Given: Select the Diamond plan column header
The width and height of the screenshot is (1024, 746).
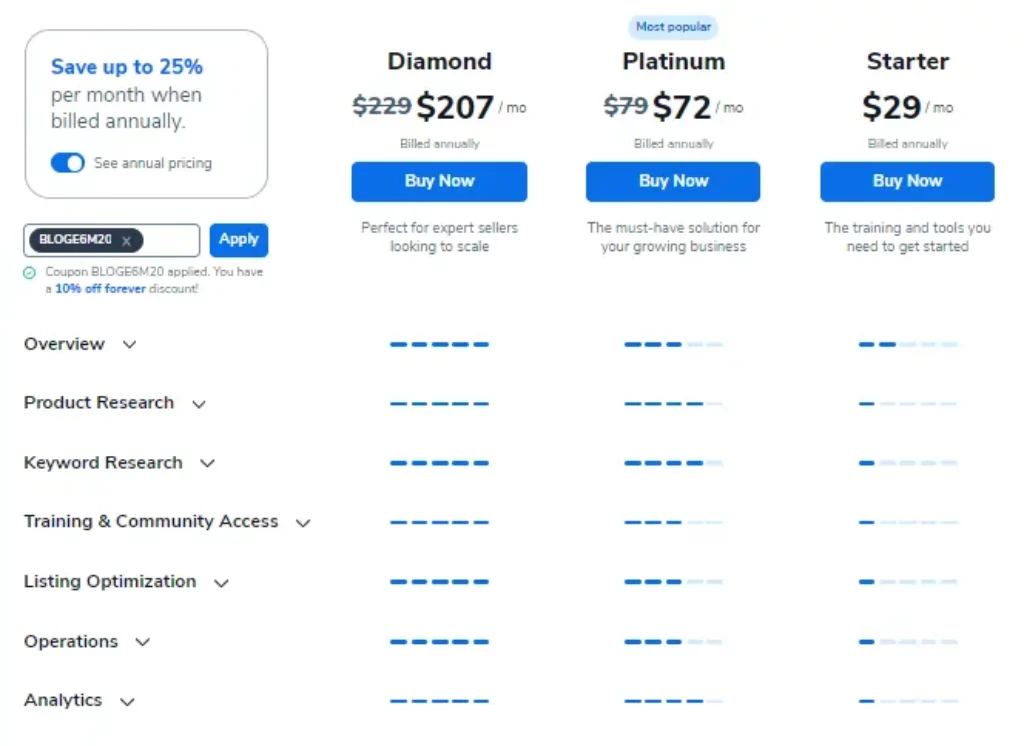Looking at the screenshot, I should tap(439, 61).
